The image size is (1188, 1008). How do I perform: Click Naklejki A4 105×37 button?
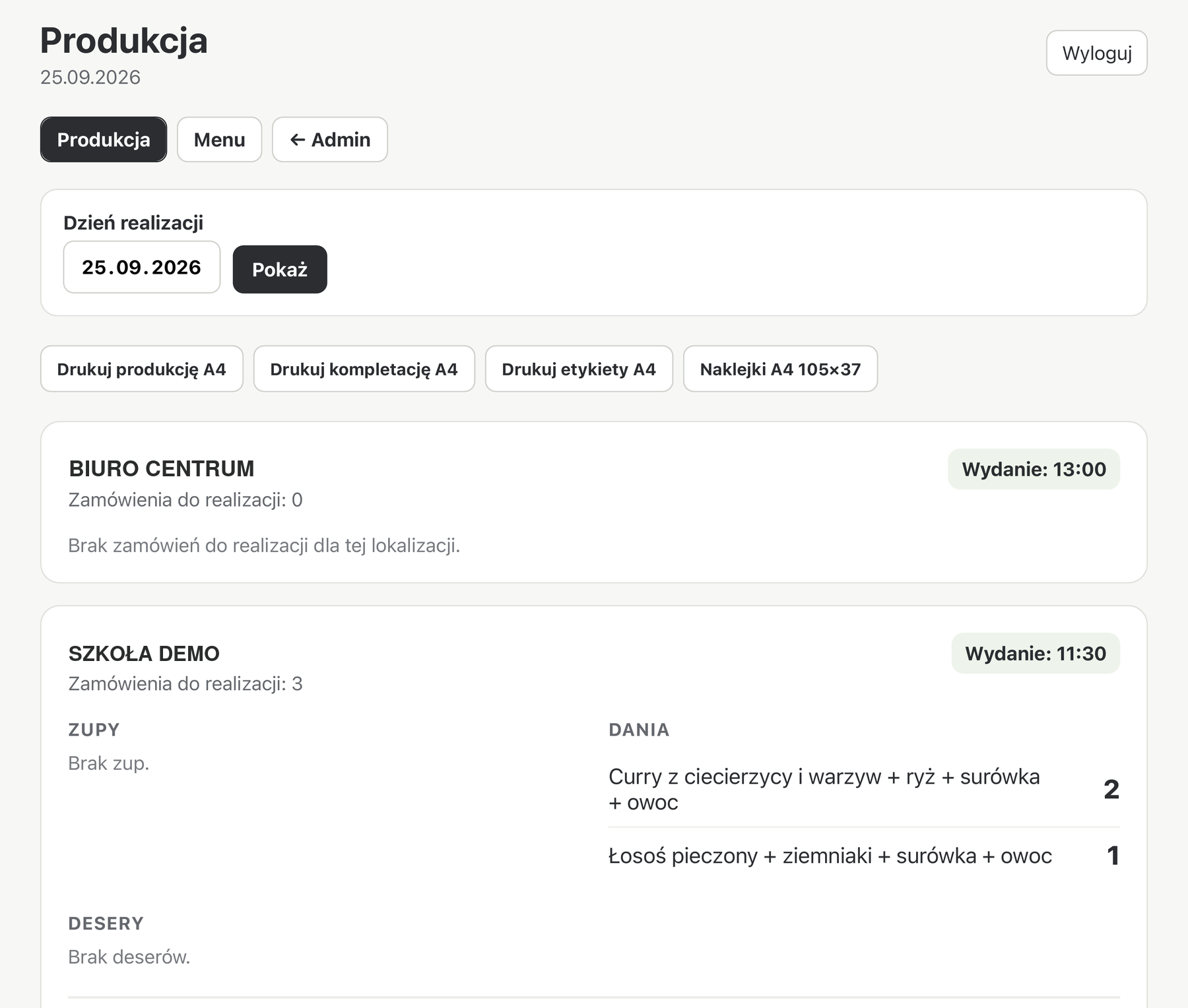pyautogui.click(x=780, y=369)
